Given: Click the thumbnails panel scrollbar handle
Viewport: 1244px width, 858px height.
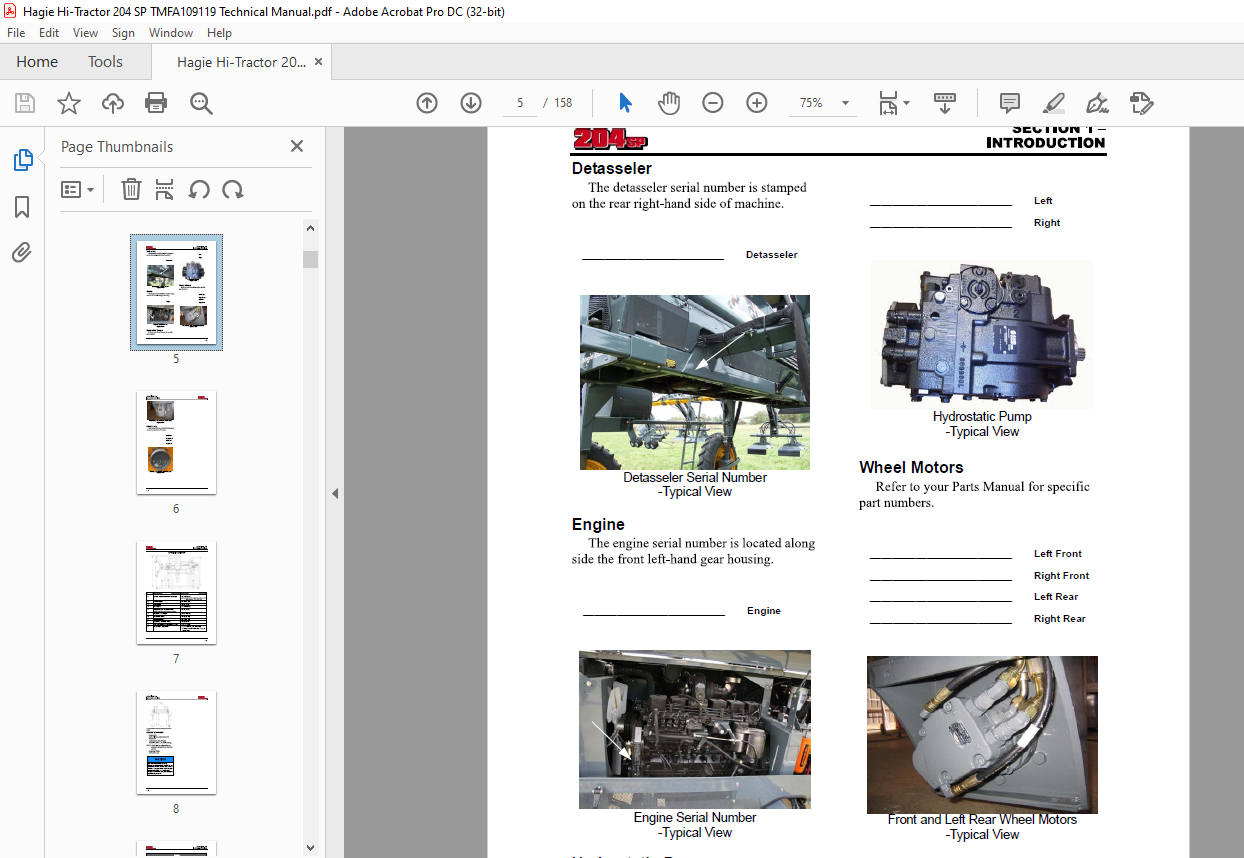Looking at the screenshot, I should [310, 259].
